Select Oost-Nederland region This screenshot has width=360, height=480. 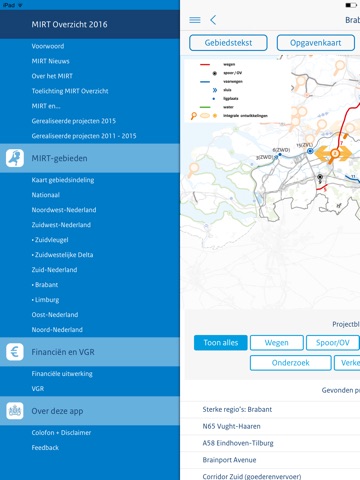point(55,315)
